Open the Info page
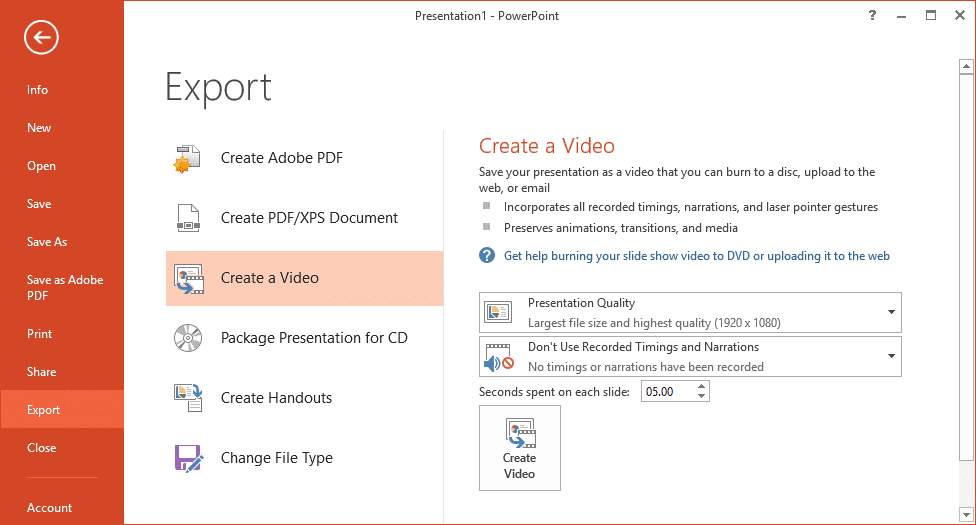 tap(37, 90)
